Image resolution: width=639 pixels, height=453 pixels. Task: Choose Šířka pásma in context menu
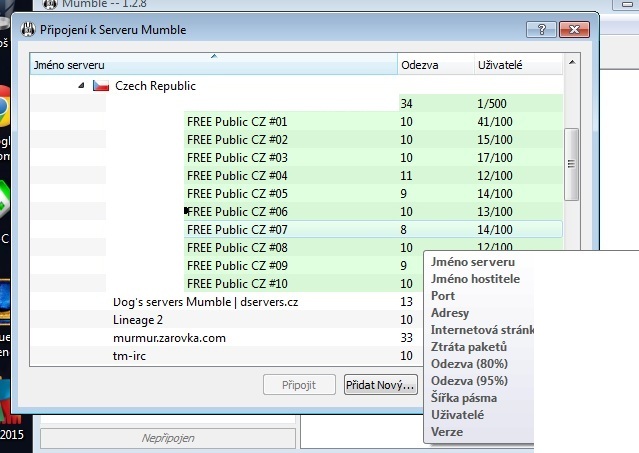pos(464,398)
